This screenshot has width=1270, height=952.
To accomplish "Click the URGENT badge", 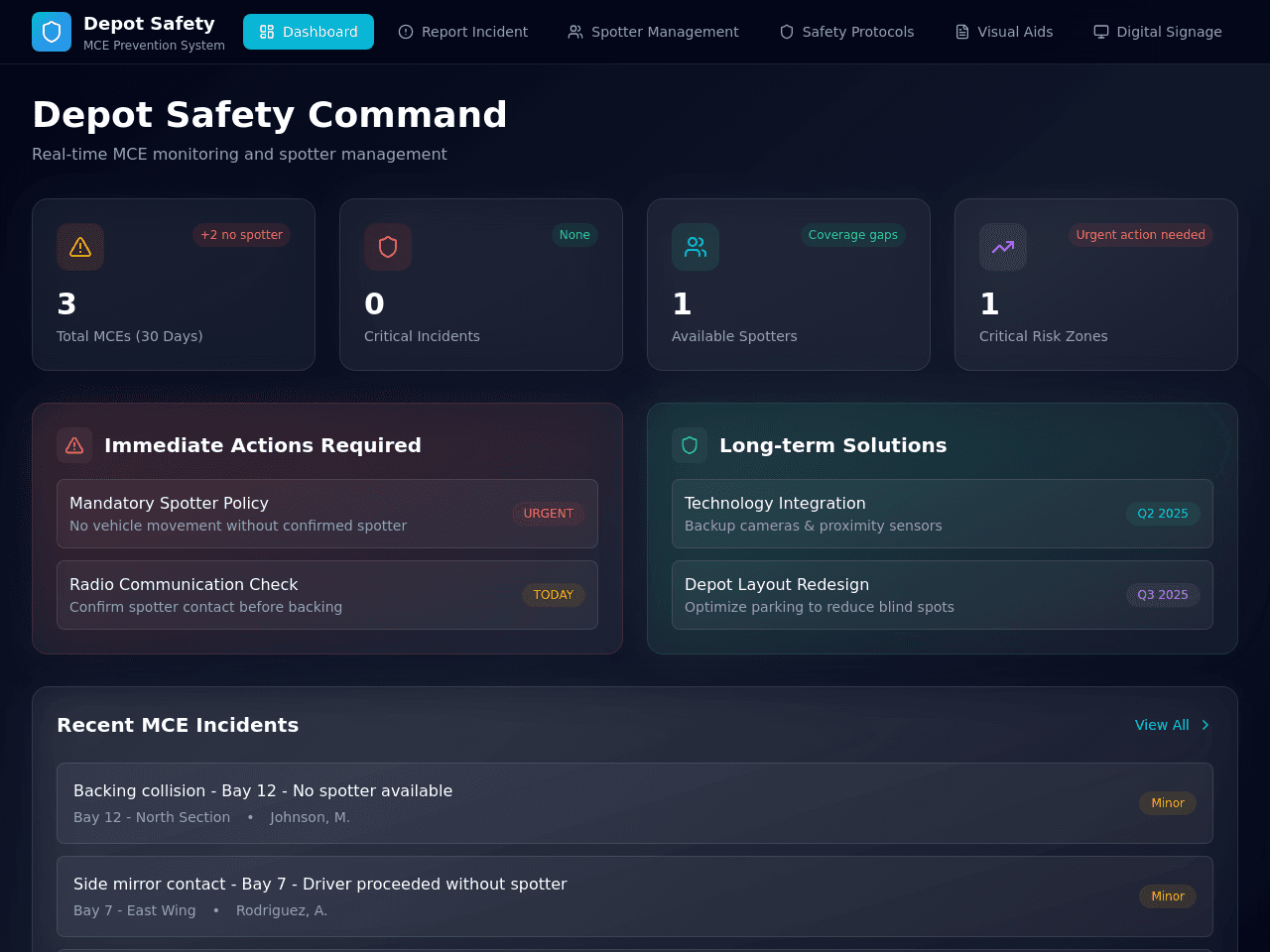I will (549, 514).
